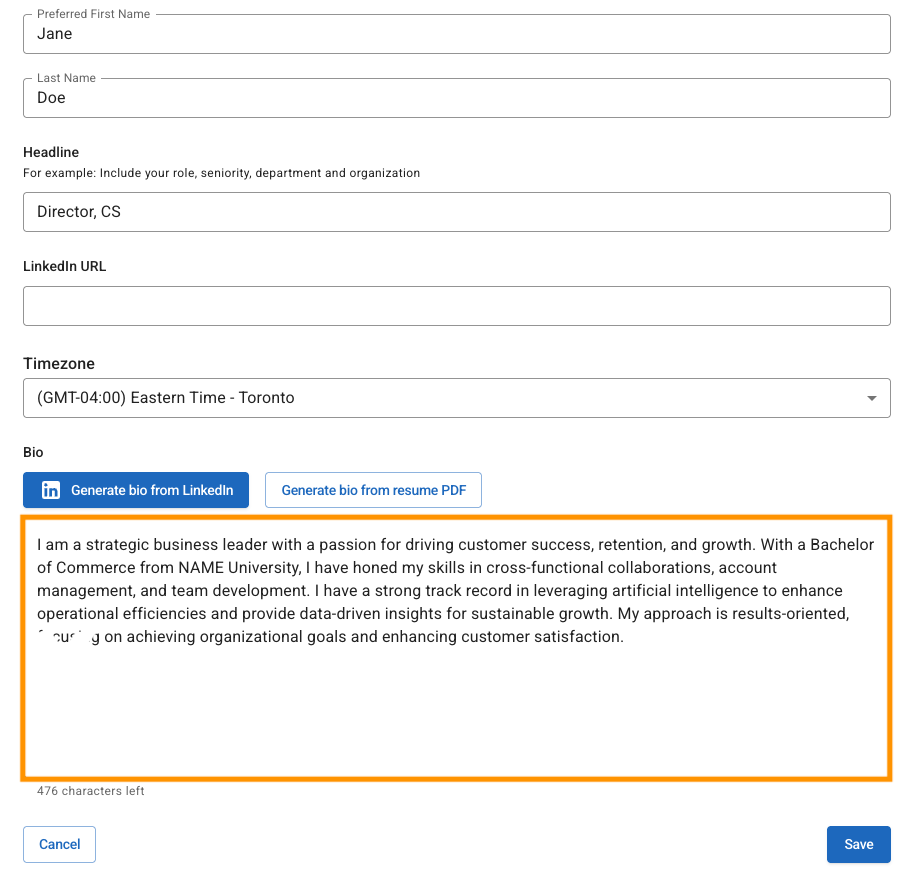The width and height of the screenshot is (917, 876).
Task: Click the 476 characters left counter
Action: click(91, 791)
